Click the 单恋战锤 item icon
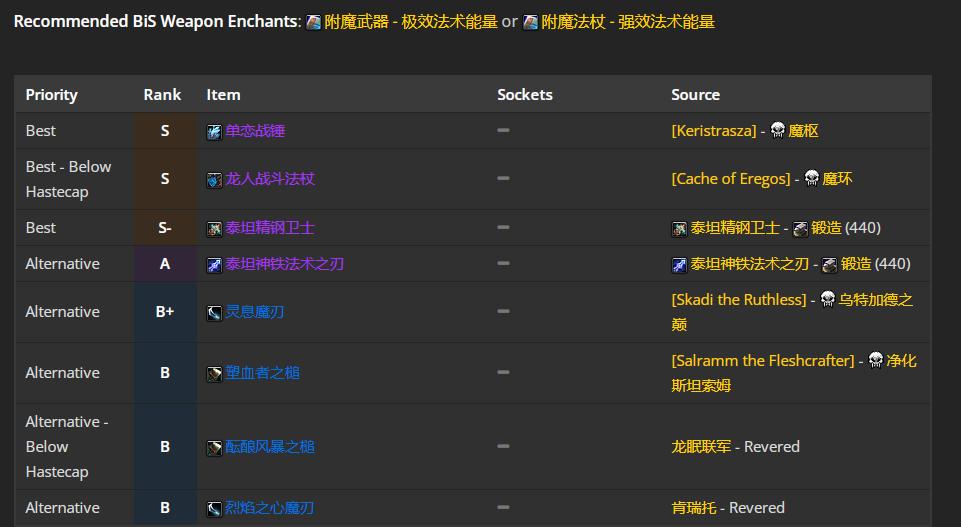 [x=214, y=132]
